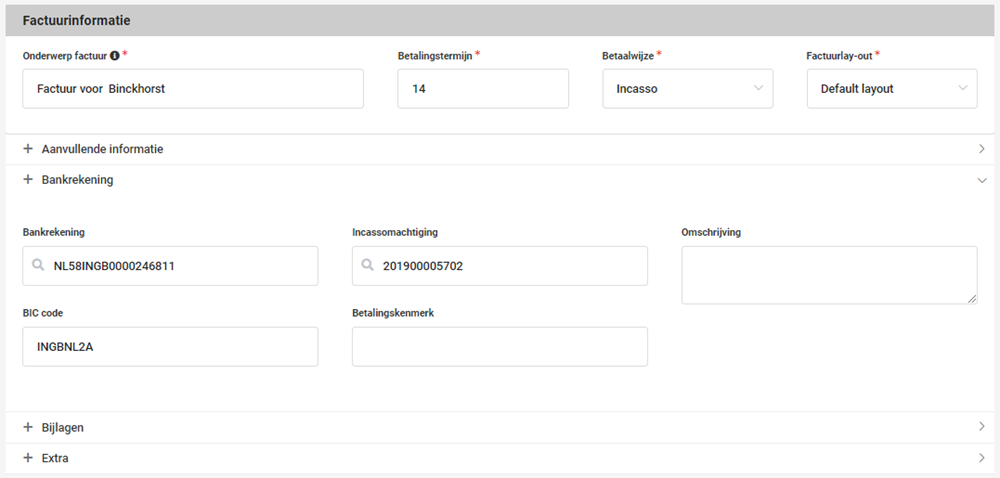Click the plus icon before Aanvullende informatie
Image resolution: width=1000 pixels, height=478 pixels.
27,148
